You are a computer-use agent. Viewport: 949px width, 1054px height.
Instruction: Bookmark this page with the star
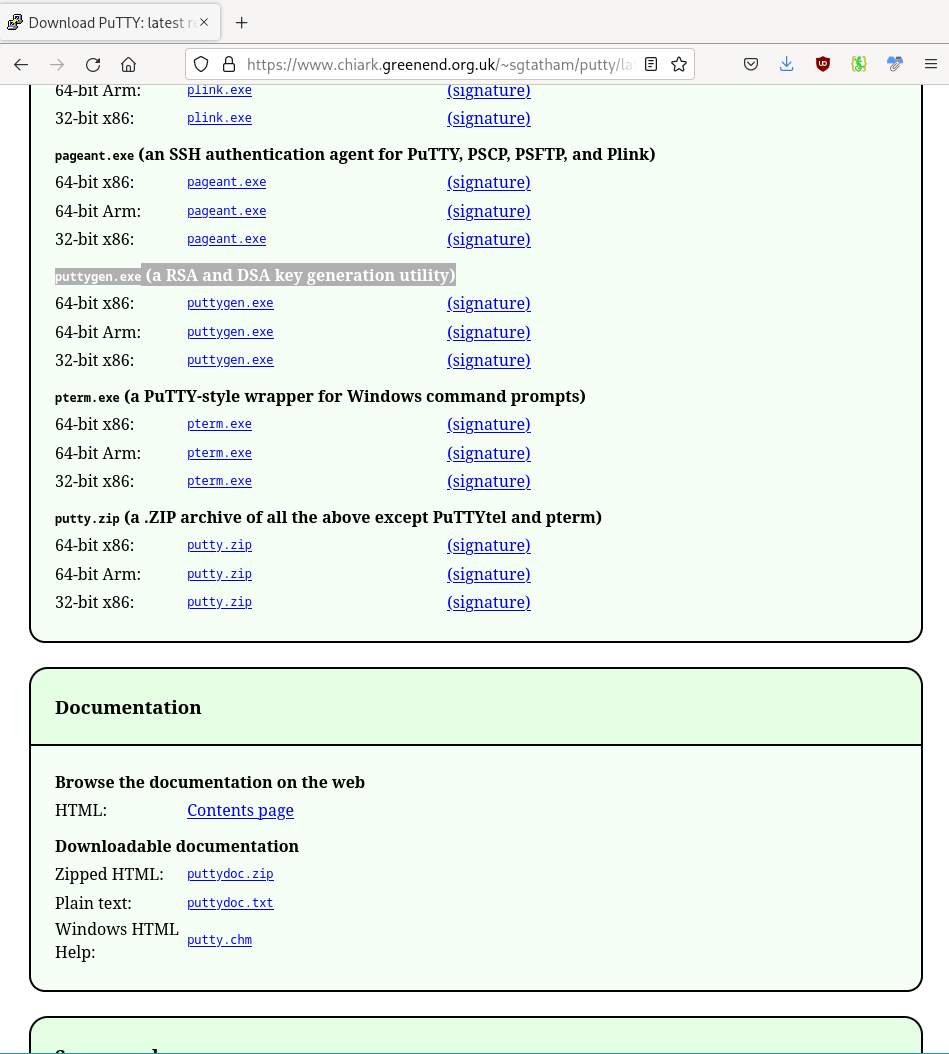[x=679, y=65]
